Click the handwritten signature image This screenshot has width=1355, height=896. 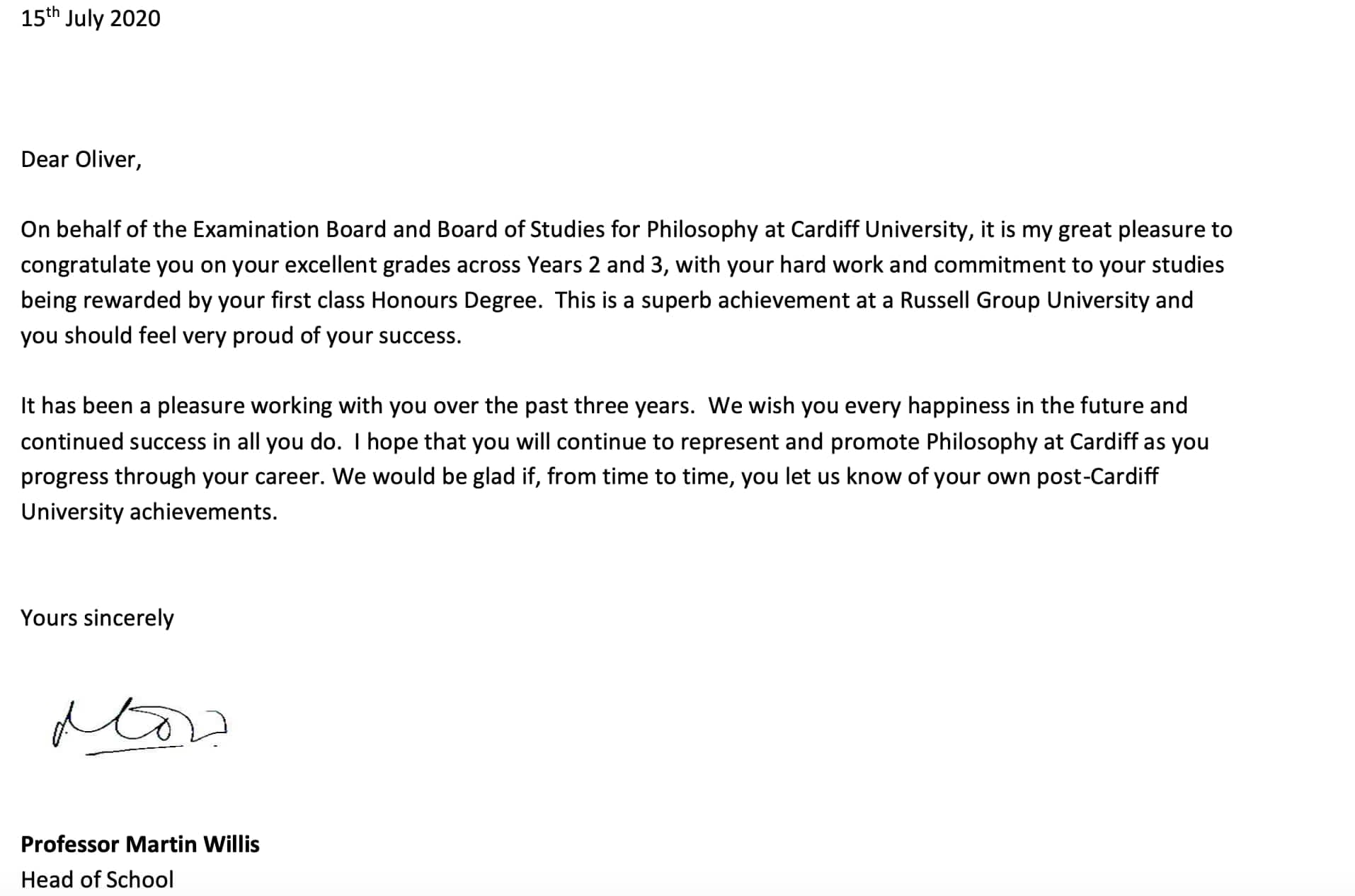tap(139, 727)
